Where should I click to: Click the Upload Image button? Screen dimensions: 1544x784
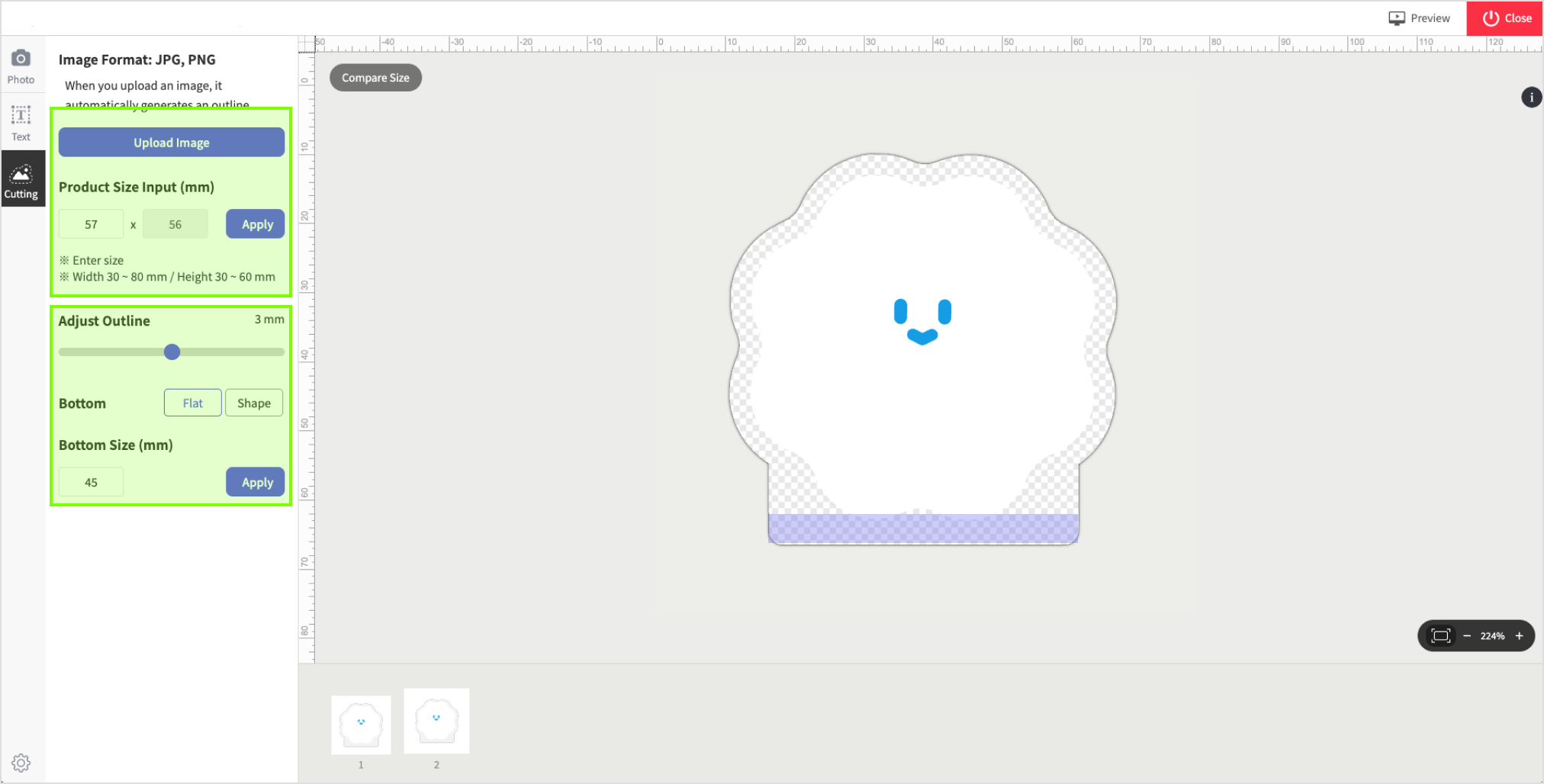click(172, 143)
